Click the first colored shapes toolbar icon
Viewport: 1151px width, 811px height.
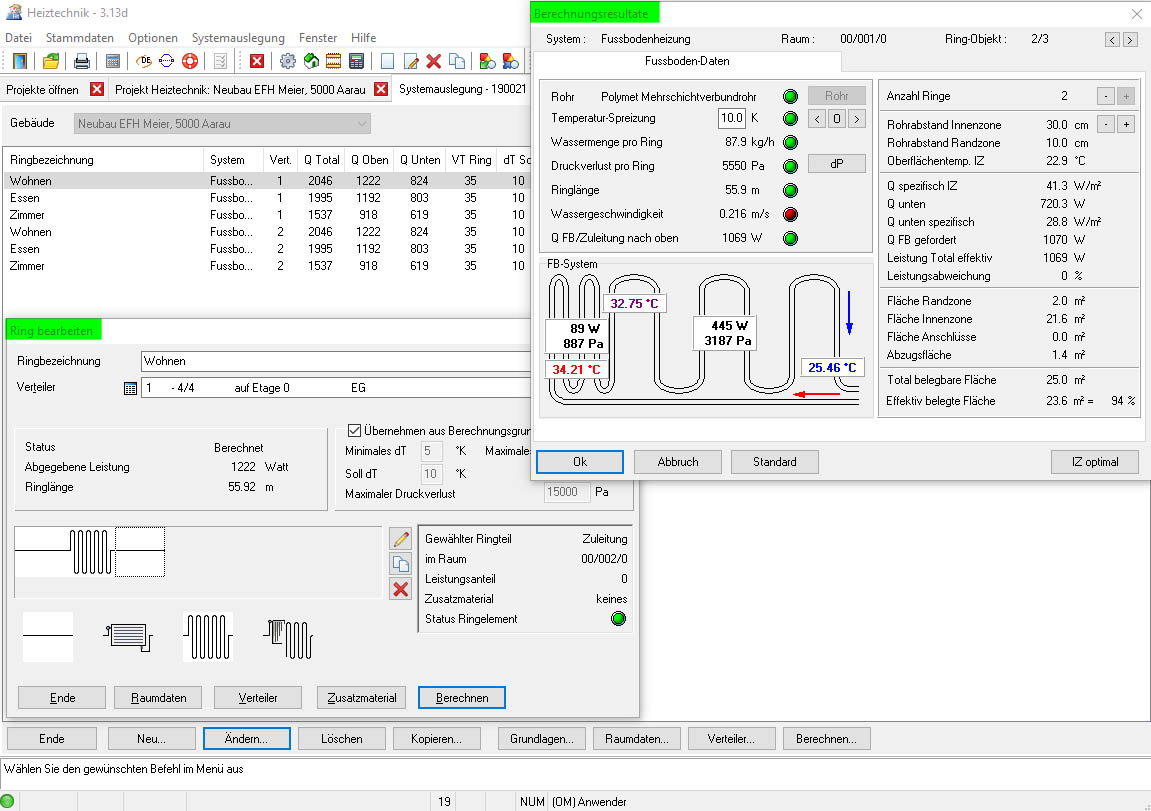[487, 61]
